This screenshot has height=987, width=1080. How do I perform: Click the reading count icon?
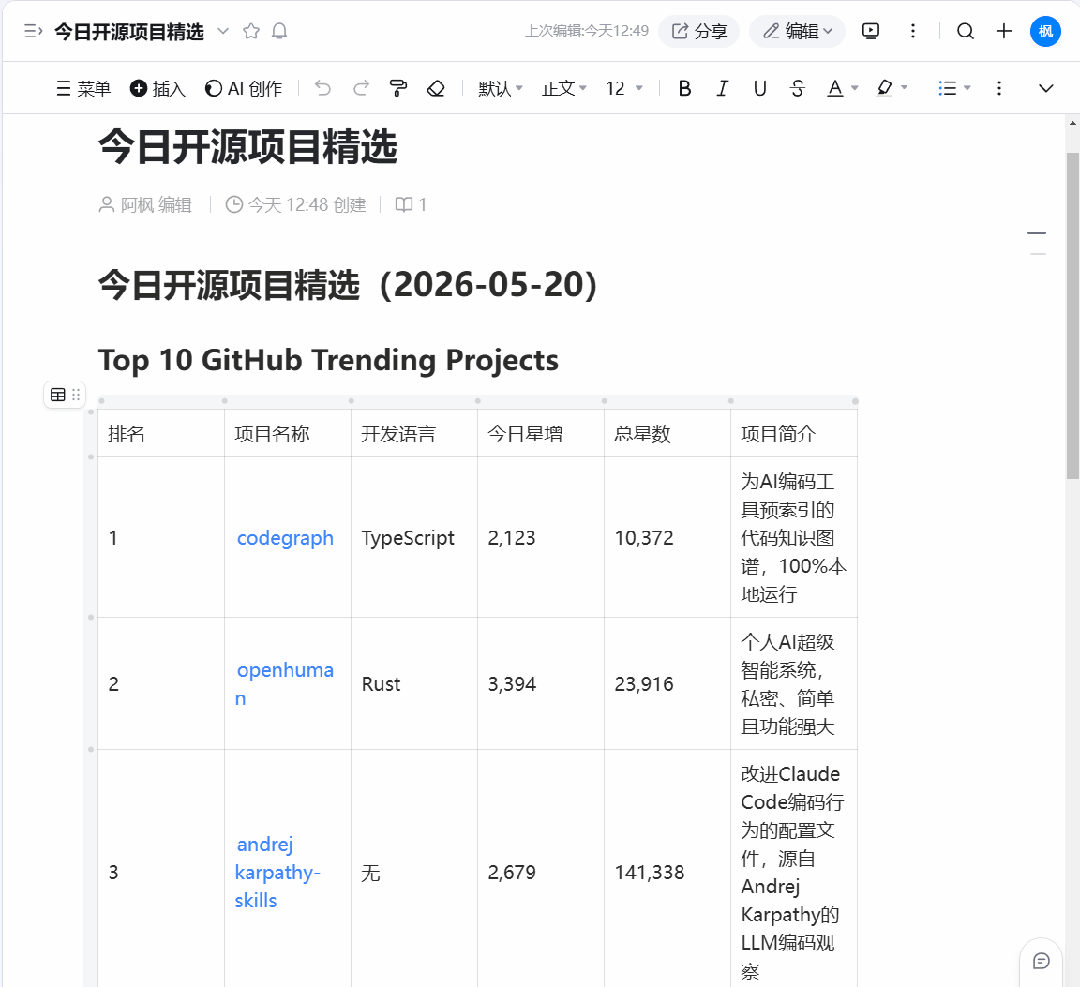[x=404, y=205]
